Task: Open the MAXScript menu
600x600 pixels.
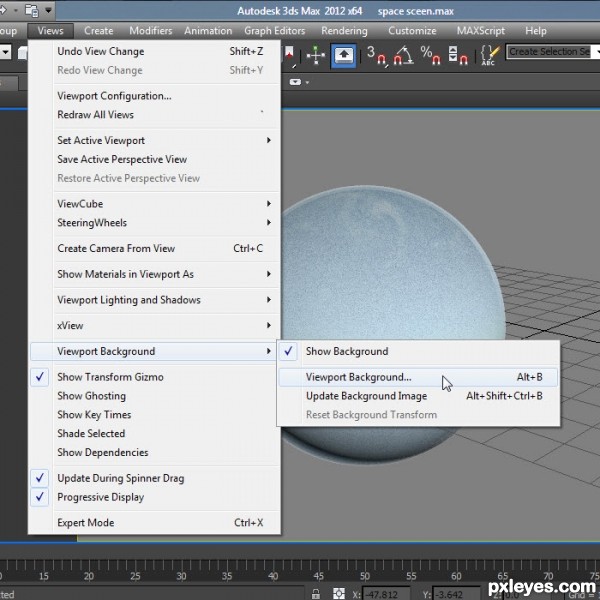Action: [x=481, y=31]
